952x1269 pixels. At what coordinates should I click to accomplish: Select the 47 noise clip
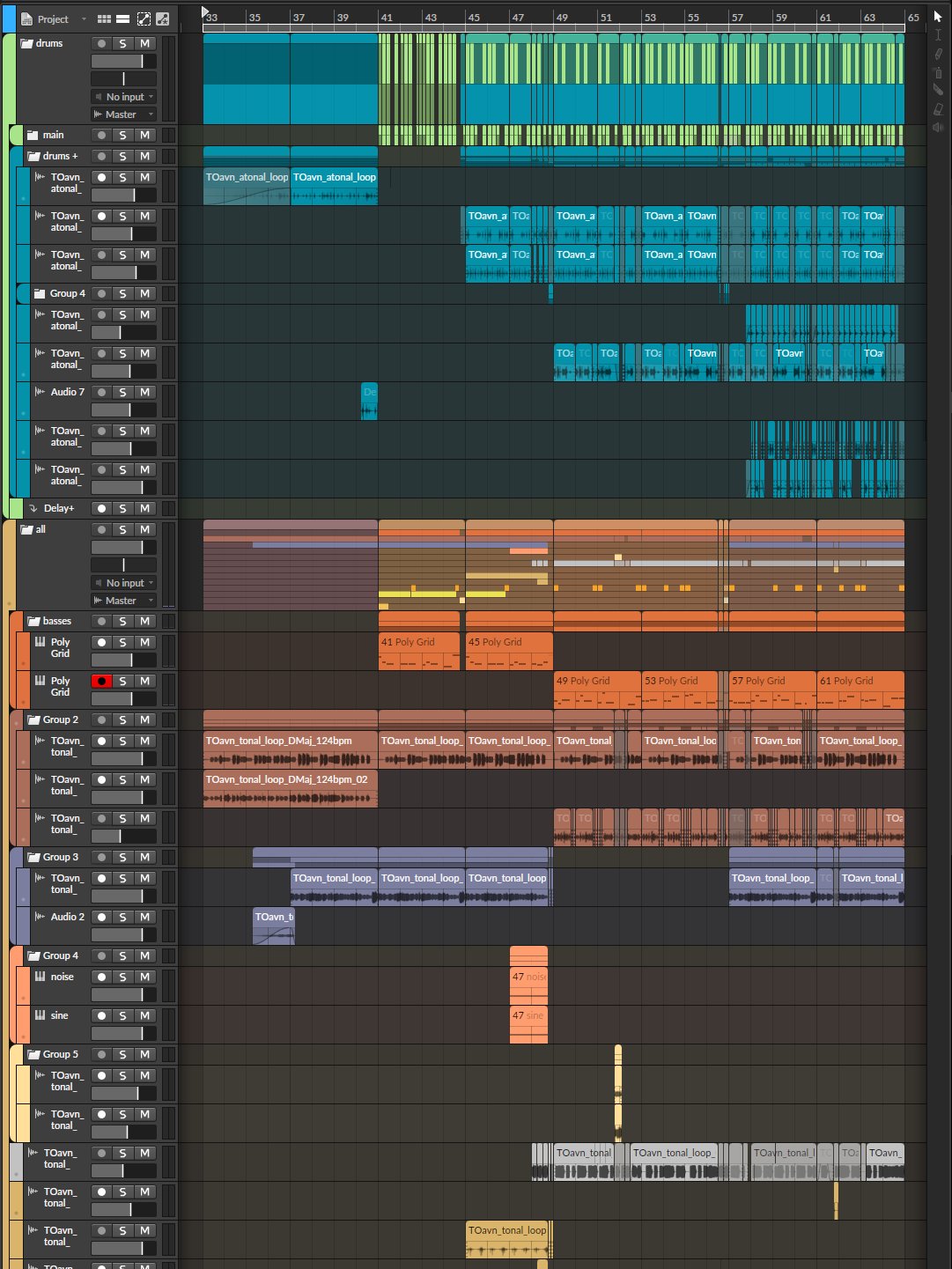click(528, 985)
